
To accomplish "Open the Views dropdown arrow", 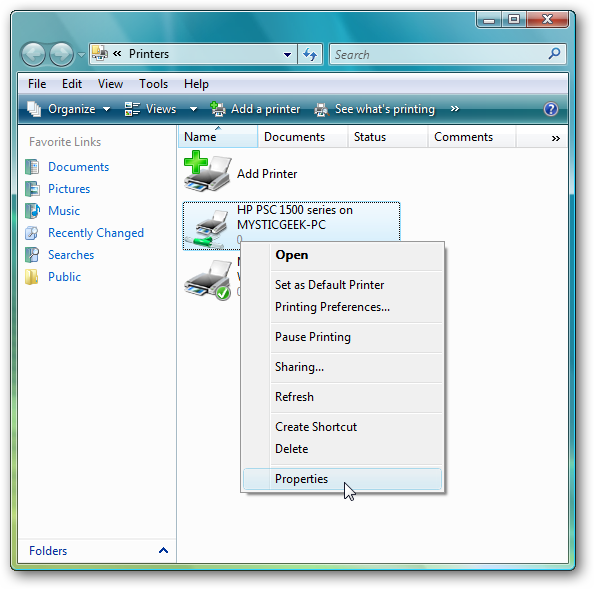I will pos(193,109).
